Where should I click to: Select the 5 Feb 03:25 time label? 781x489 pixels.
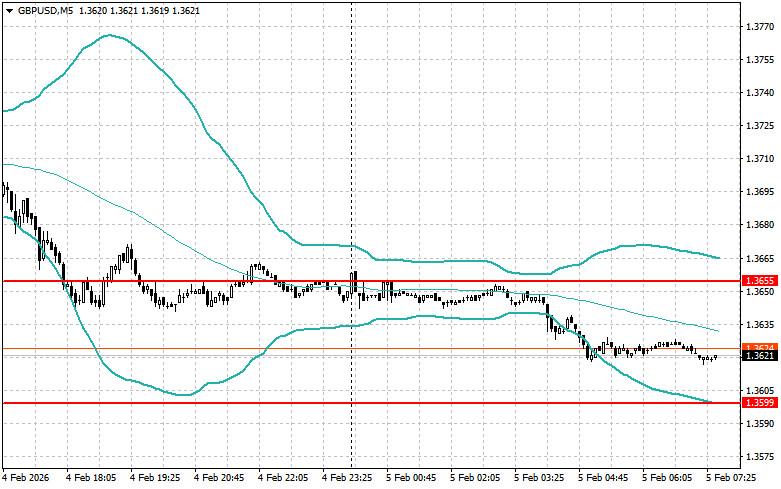pos(539,478)
